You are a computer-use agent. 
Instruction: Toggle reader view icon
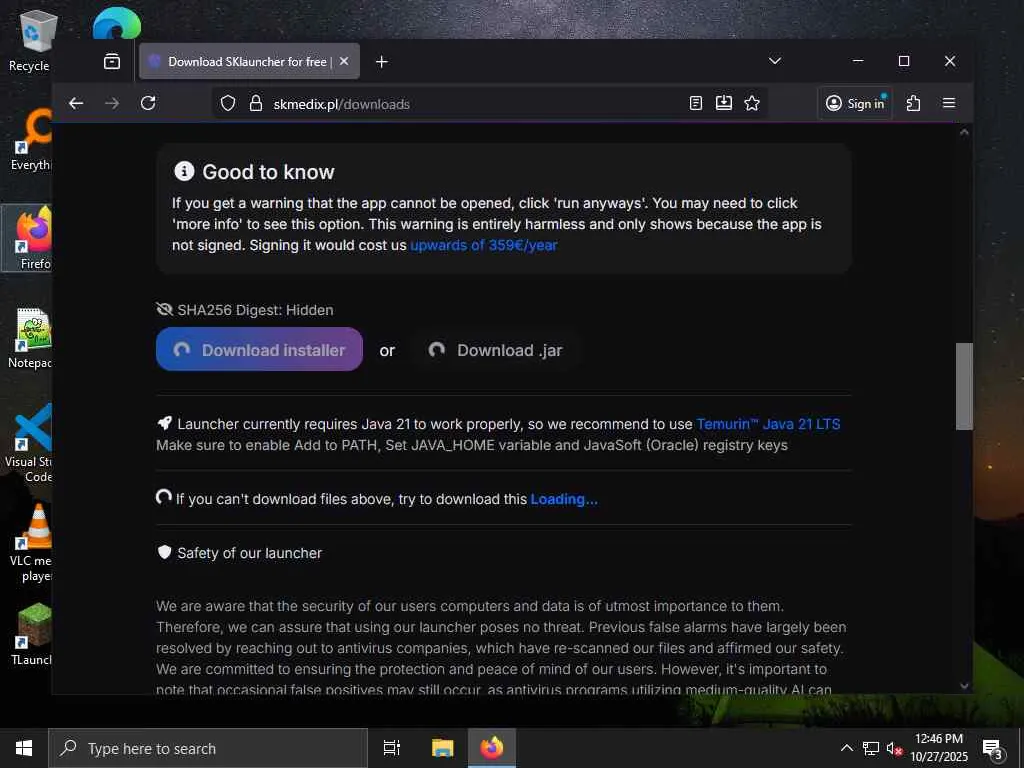pos(696,103)
